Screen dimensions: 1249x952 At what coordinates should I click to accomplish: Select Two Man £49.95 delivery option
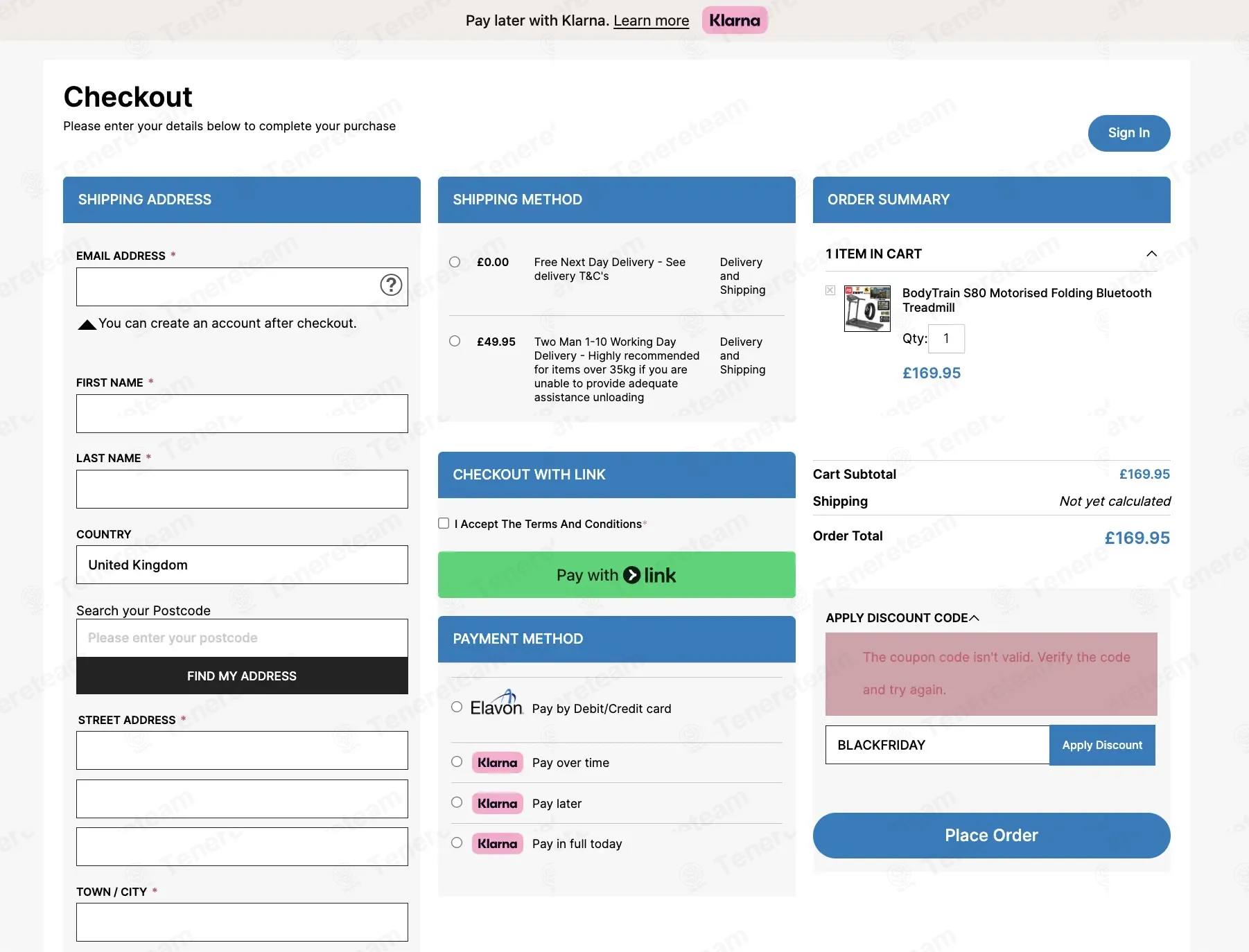(455, 341)
